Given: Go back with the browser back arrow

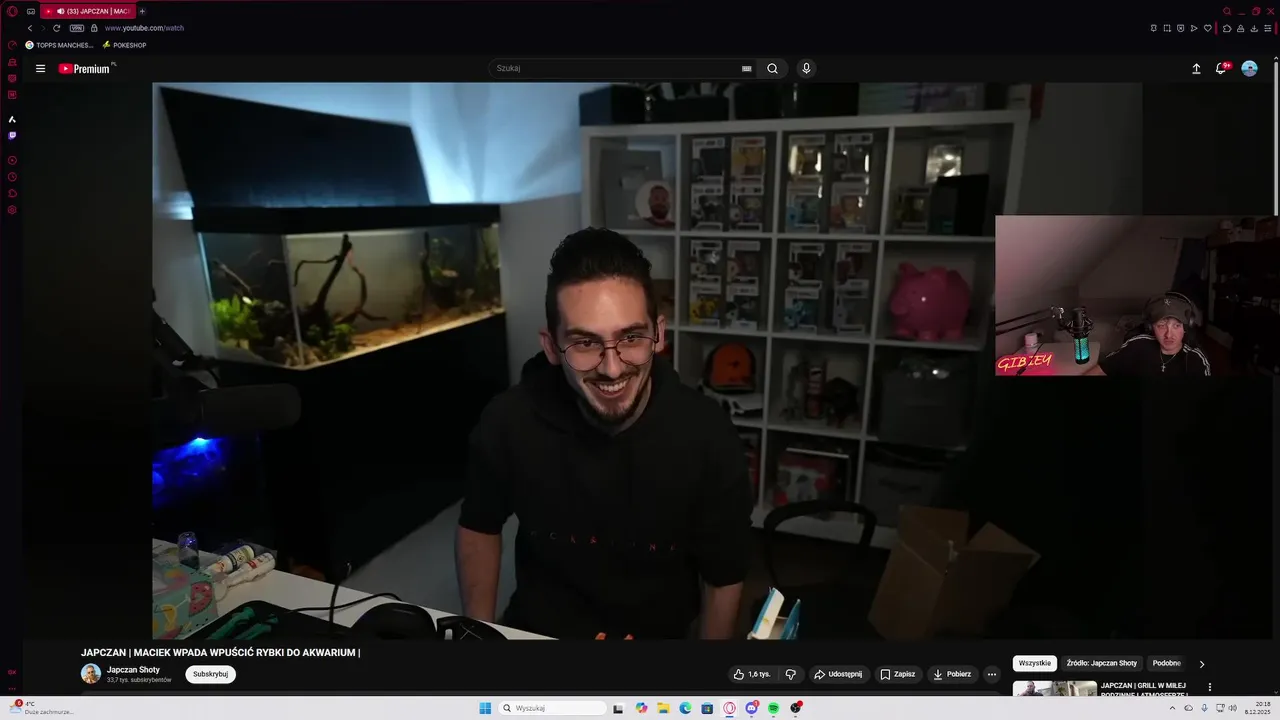Looking at the screenshot, I should point(30,28).
